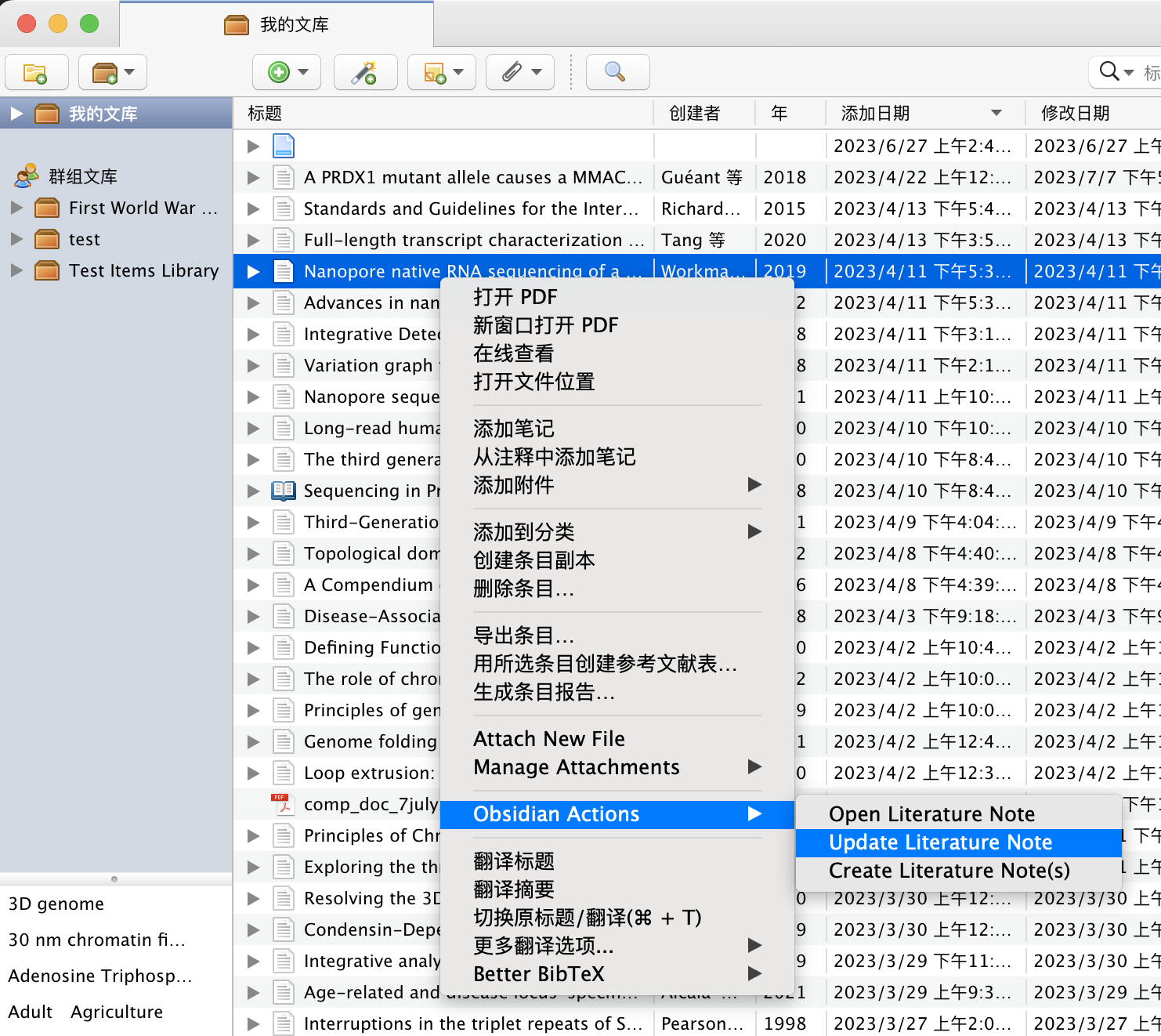Screen dimensions: 1161x1036
Task: Click the new collection toolbar icon
Action: [x=36, y=73]
